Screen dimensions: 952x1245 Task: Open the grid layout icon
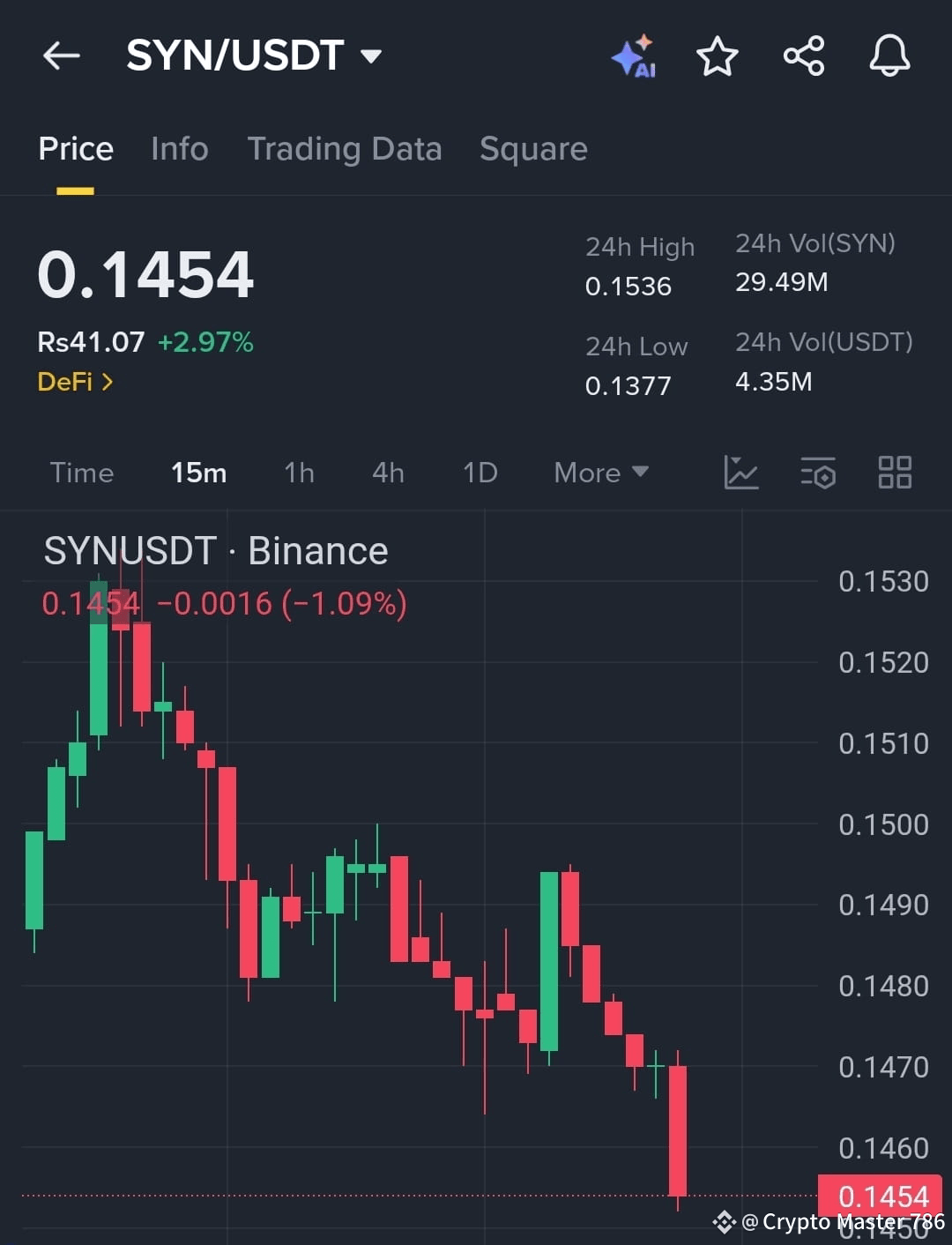click(895, 473)
